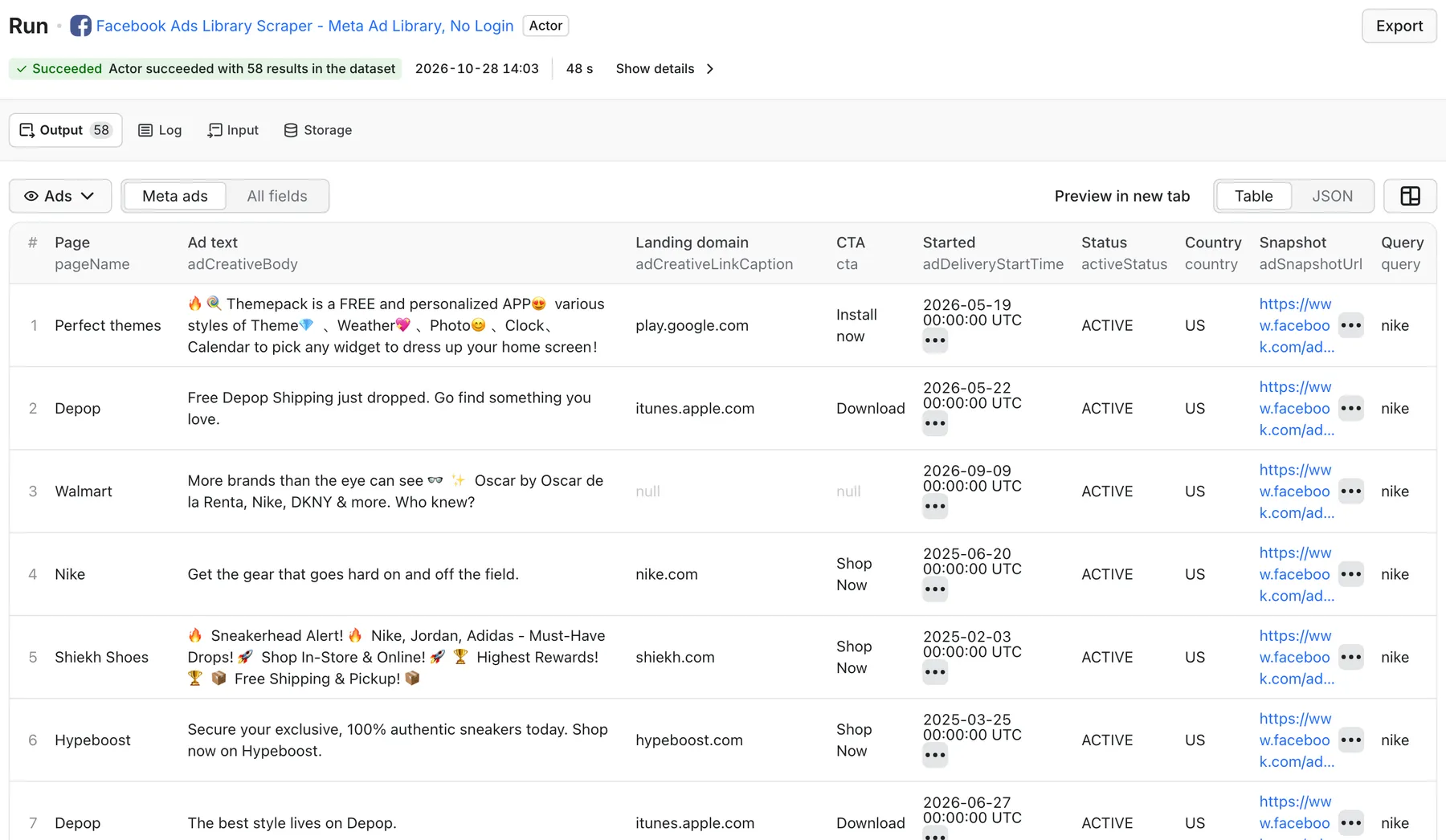This screenshot has height=840, width=1446.
Task: Switch to the Log tab
Action: (x=160, y=130)
